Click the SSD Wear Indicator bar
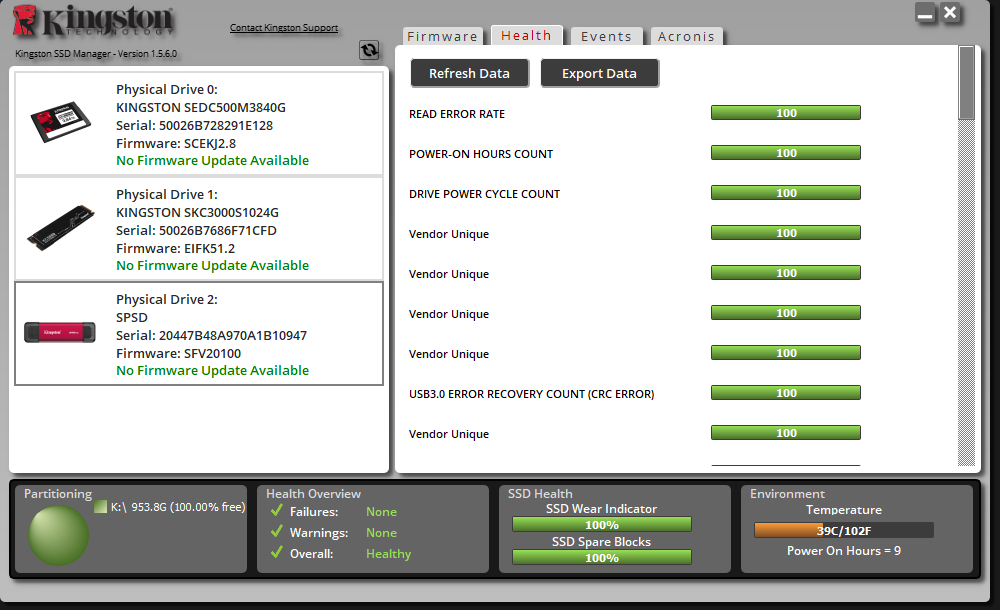Viewport: 1000px width, 610px height. pos(601,524)
